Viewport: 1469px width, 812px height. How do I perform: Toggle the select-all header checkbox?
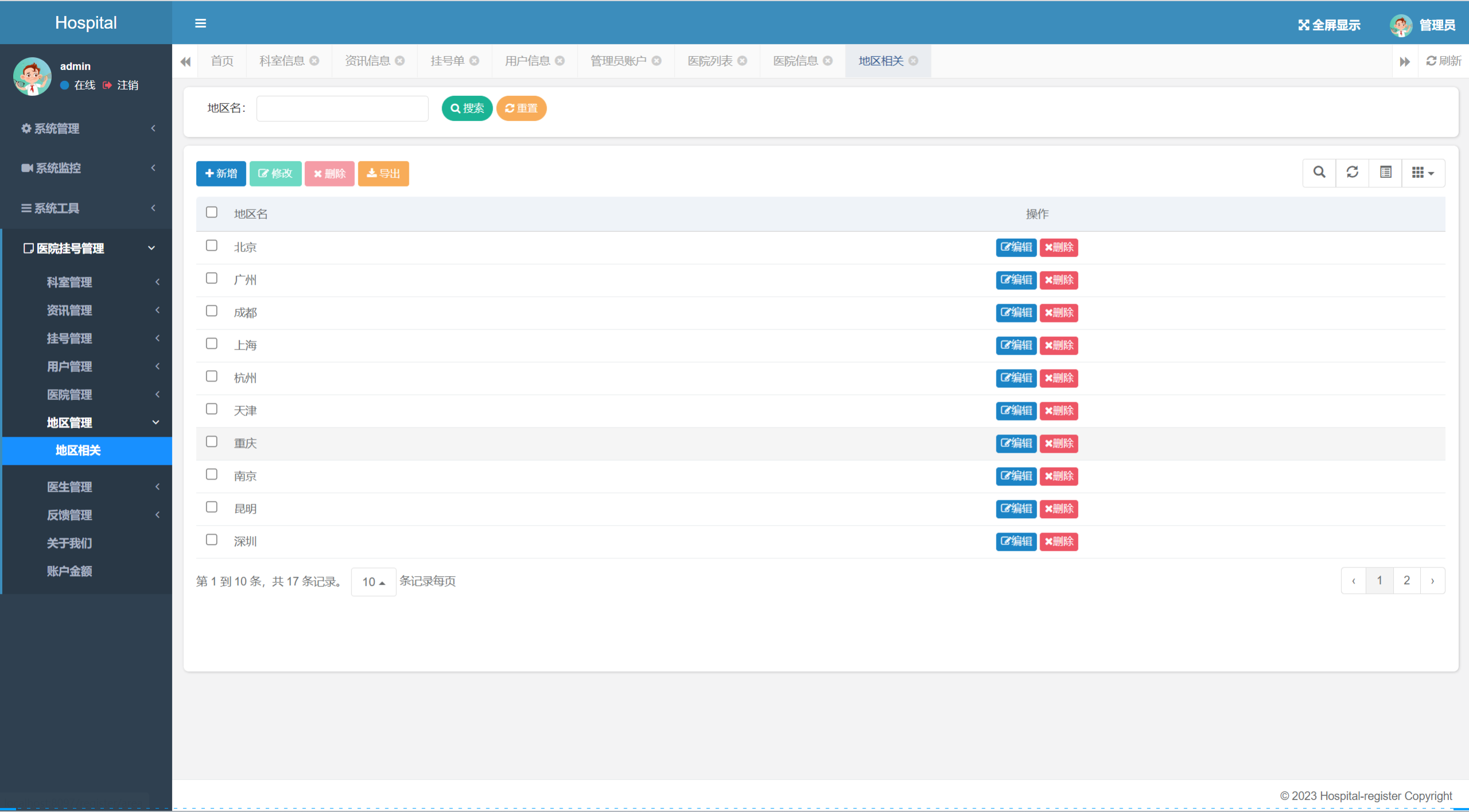click(x=212, y=213)
